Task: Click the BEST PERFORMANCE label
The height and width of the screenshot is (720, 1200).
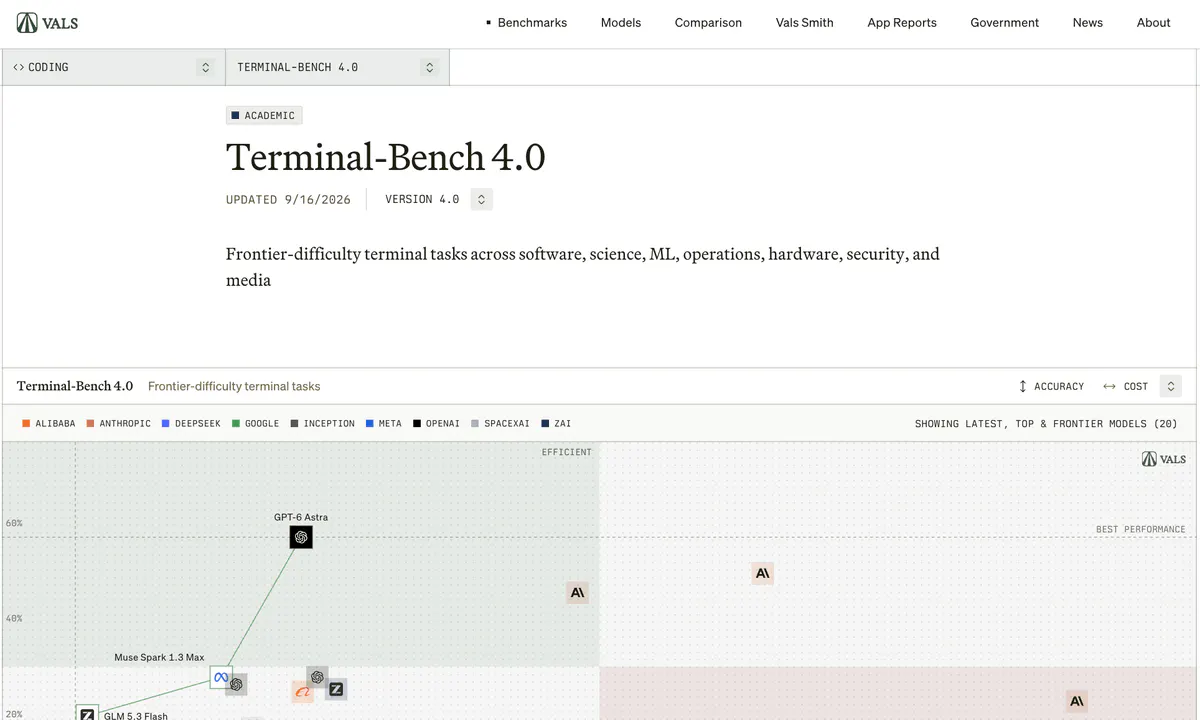Action: (x=1141, y=529)
